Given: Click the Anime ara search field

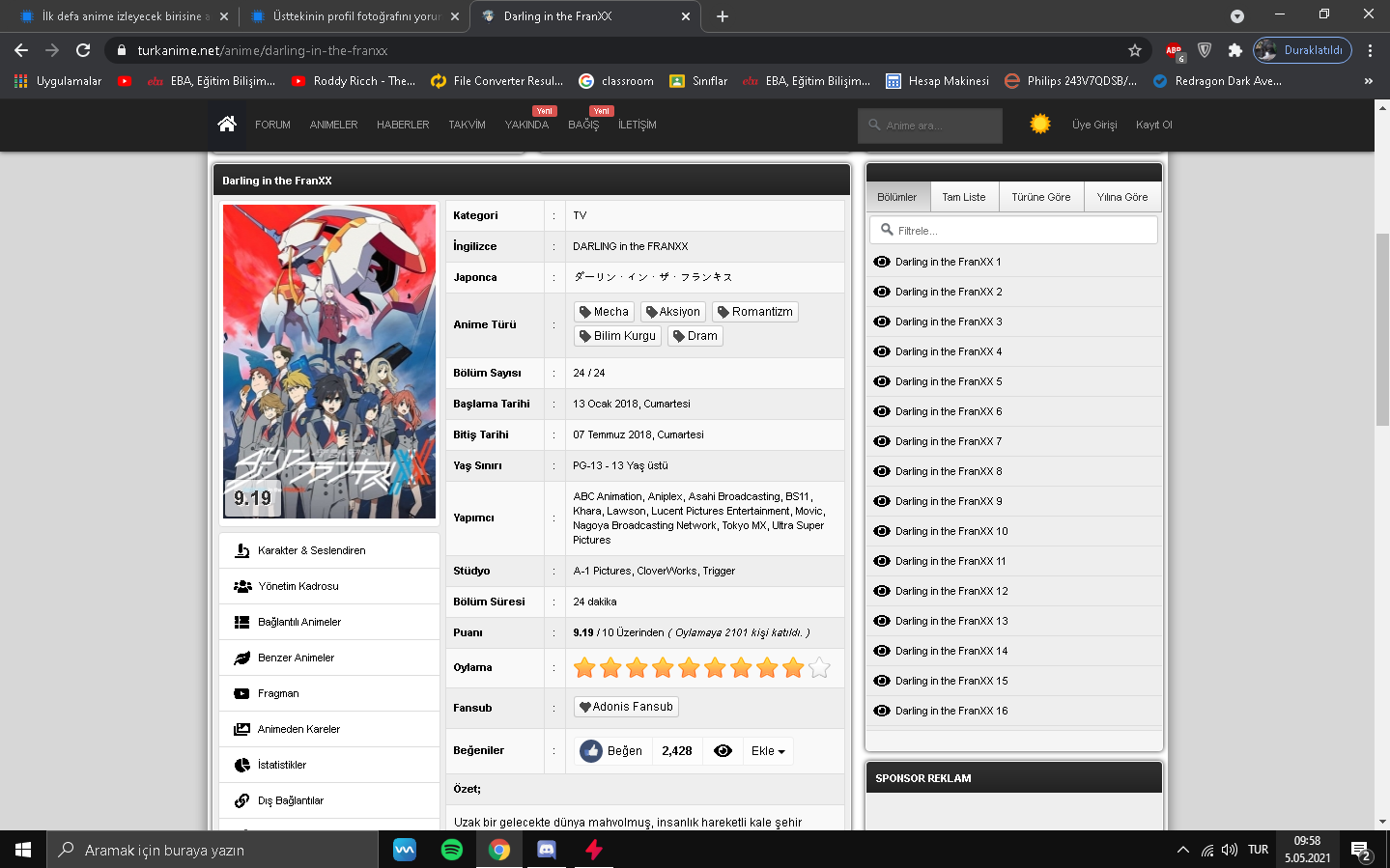Looking at the screenshot, I should coord(930,126).
